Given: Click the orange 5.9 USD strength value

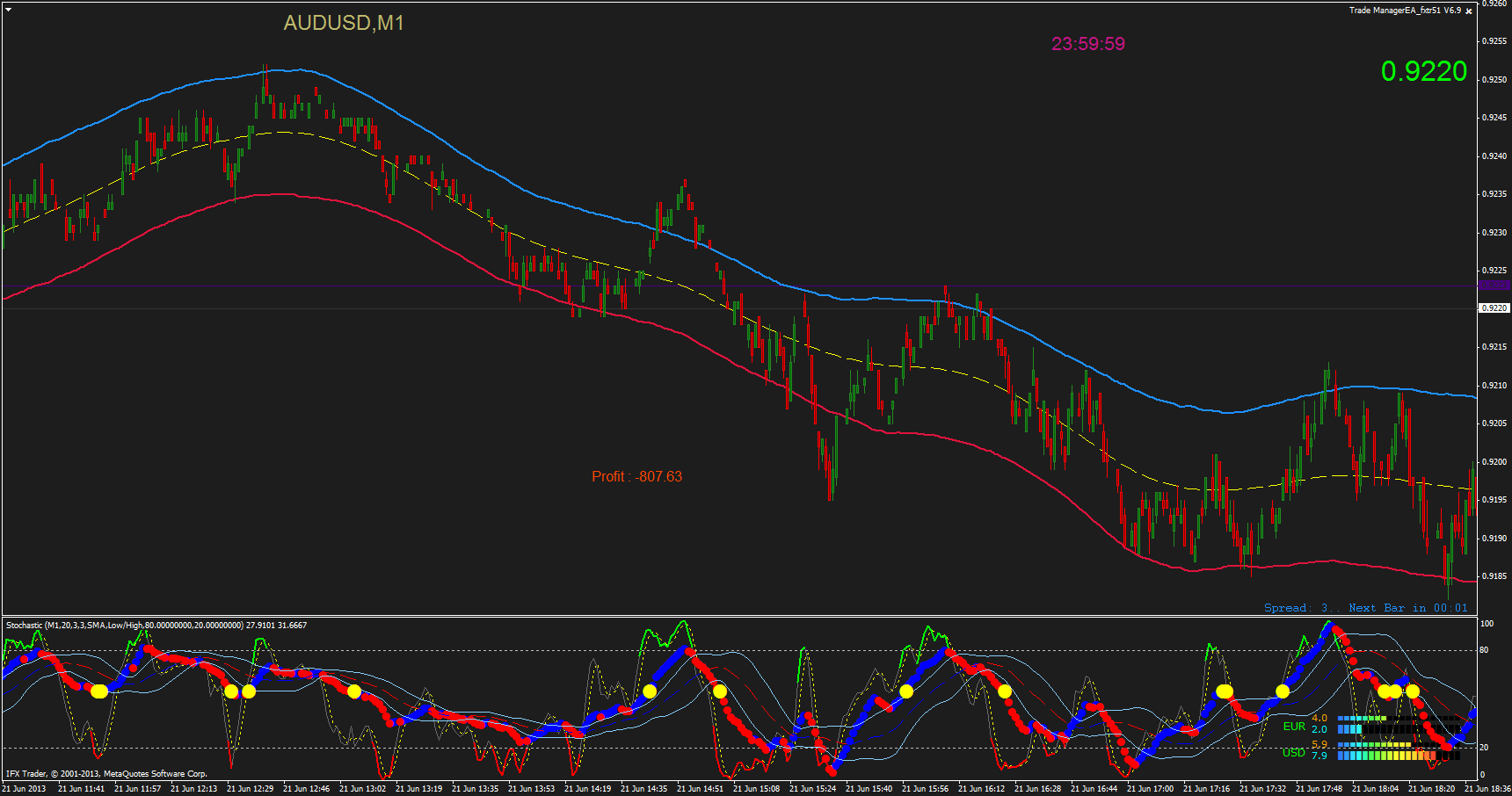Looking at the screenshot, I should [1319, 744].
